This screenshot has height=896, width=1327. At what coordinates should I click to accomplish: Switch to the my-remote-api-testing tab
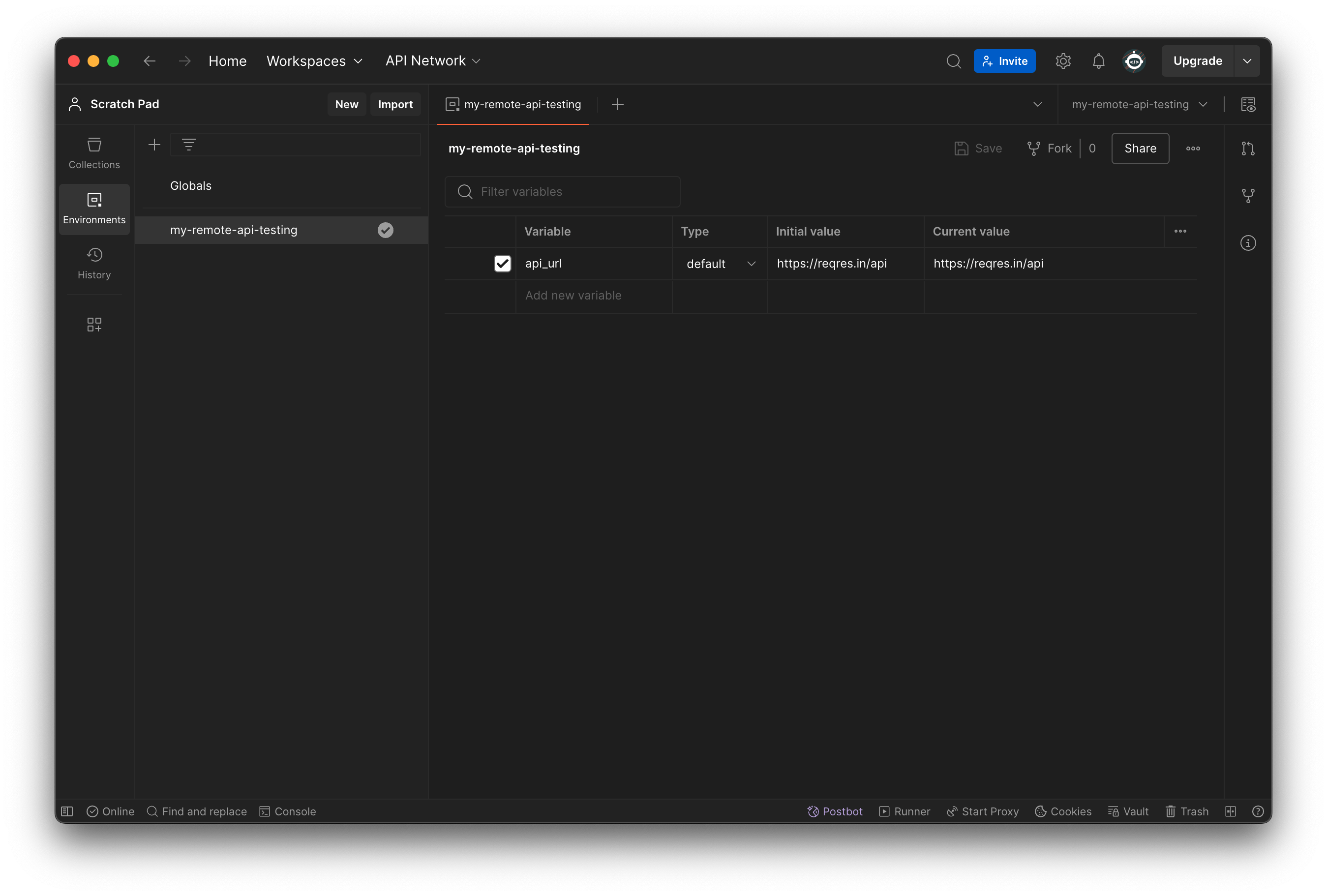(x=513, y=104)
